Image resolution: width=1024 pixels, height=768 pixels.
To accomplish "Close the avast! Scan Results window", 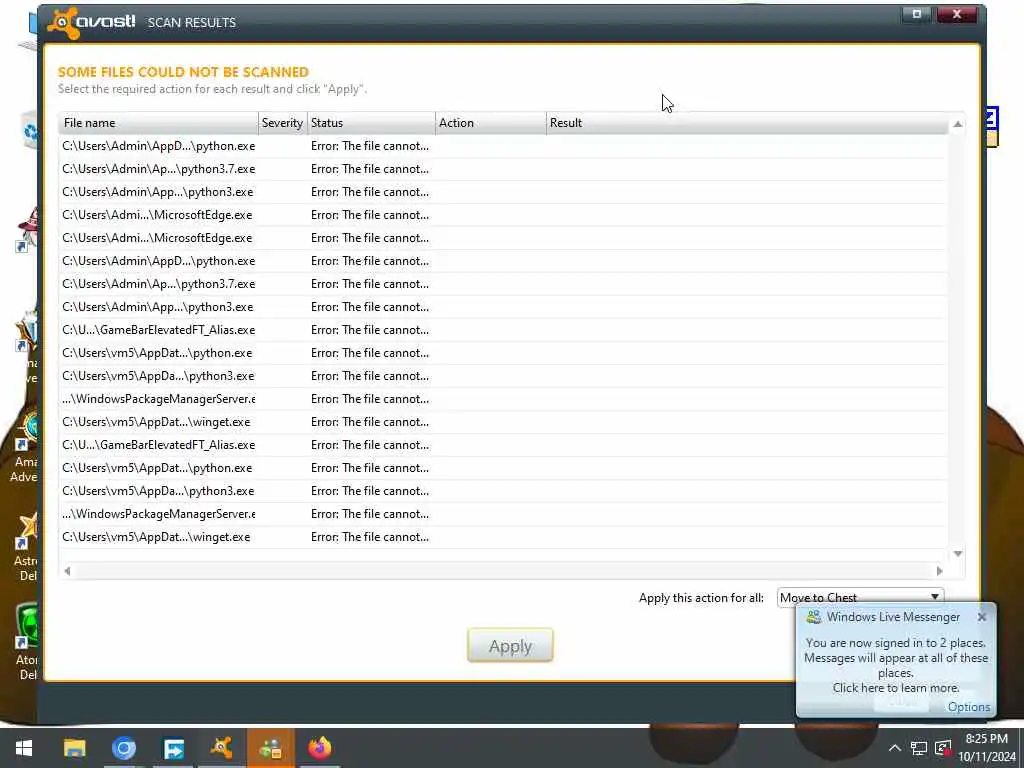I will pyautogui.click(x=957, y=14).
